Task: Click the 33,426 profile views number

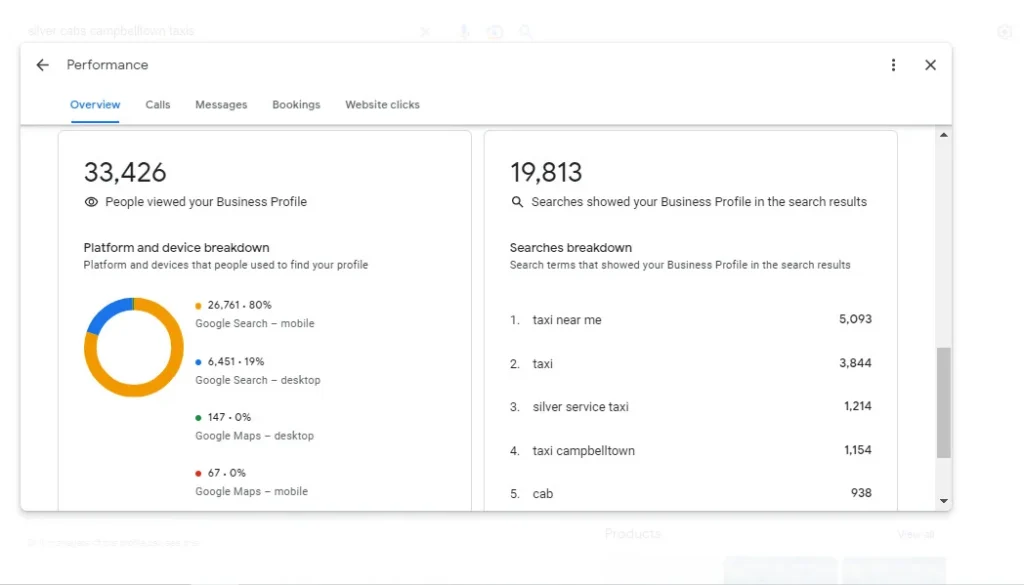Action: (x=125, y=172)
